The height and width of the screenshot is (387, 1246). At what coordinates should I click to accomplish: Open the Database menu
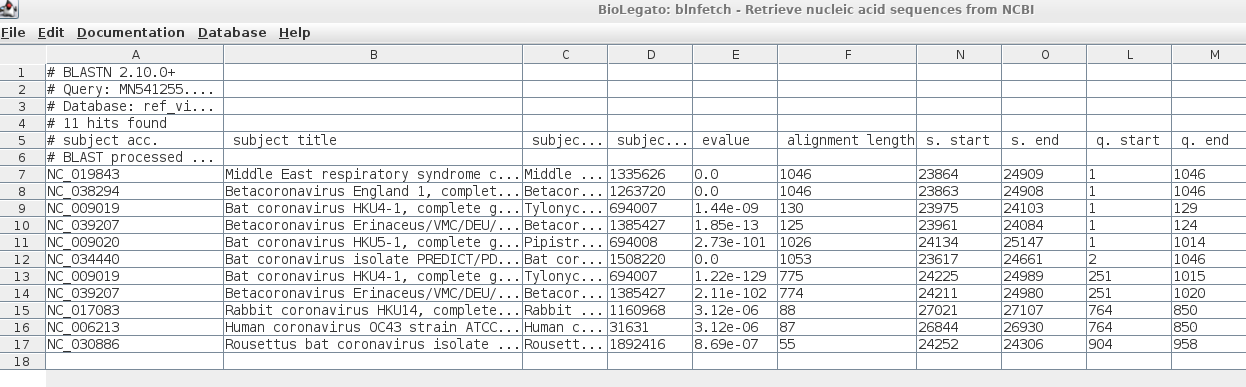[232, 32]
